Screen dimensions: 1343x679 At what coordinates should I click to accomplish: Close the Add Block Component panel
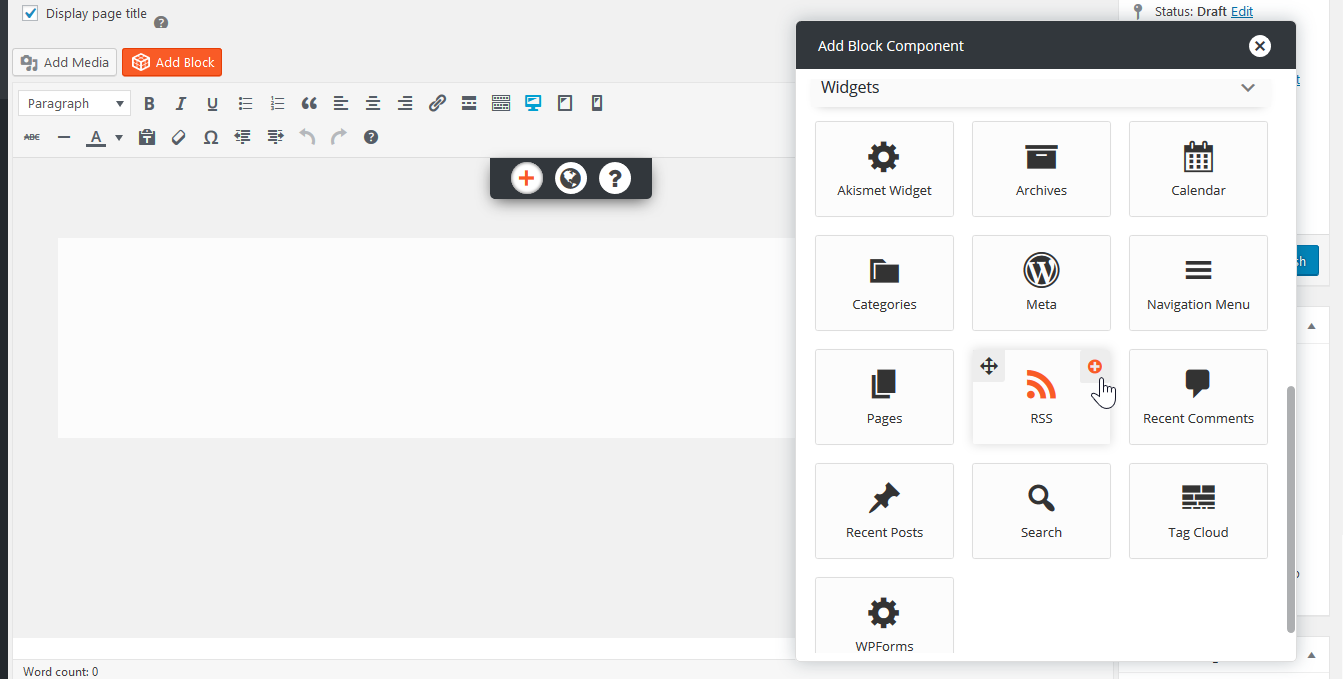tap(1260, 46)
